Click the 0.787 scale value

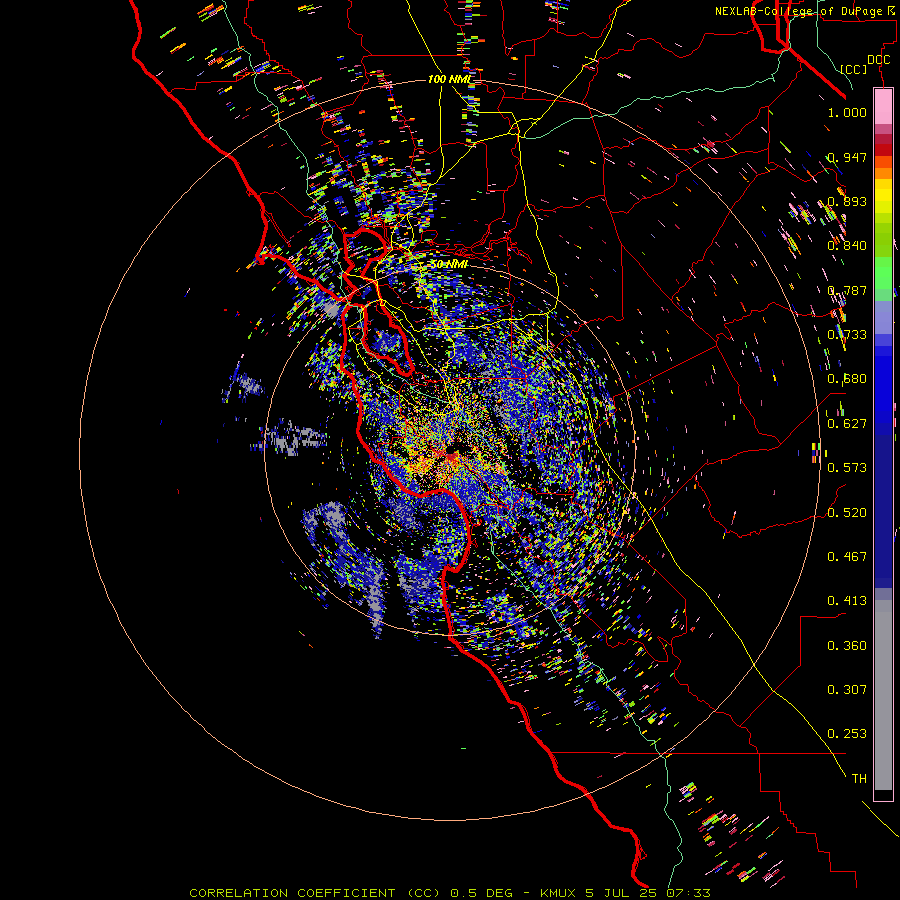(x=847, y=290)
